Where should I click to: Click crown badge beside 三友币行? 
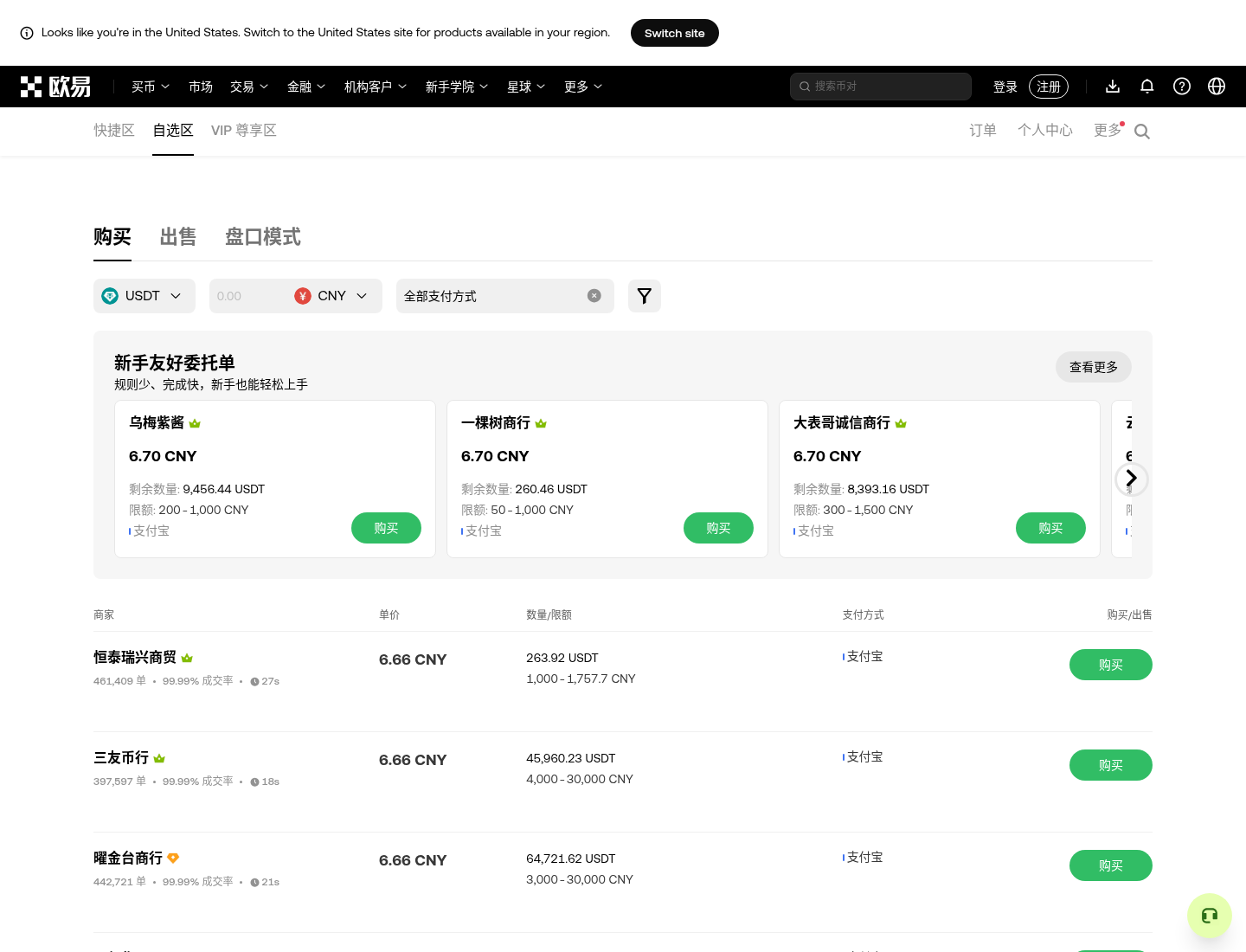coord(159,758)
